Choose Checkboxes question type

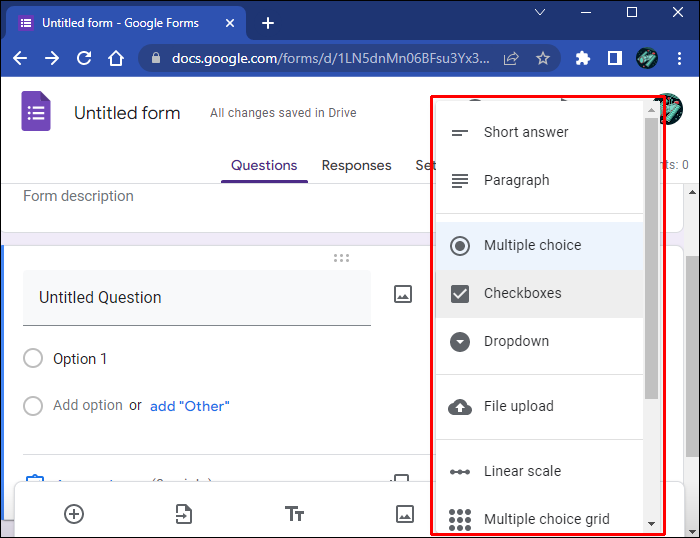(x=522, y=294)
